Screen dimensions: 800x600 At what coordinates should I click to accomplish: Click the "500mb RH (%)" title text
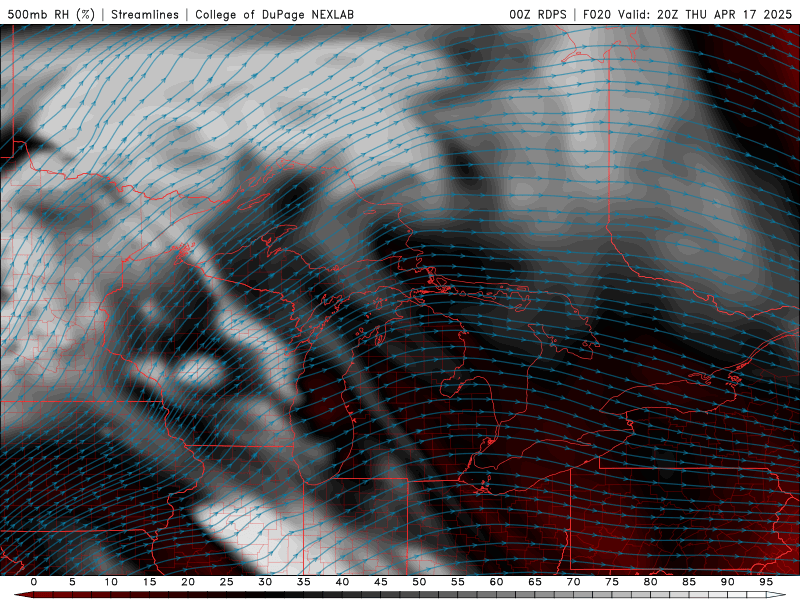point(51,14)
